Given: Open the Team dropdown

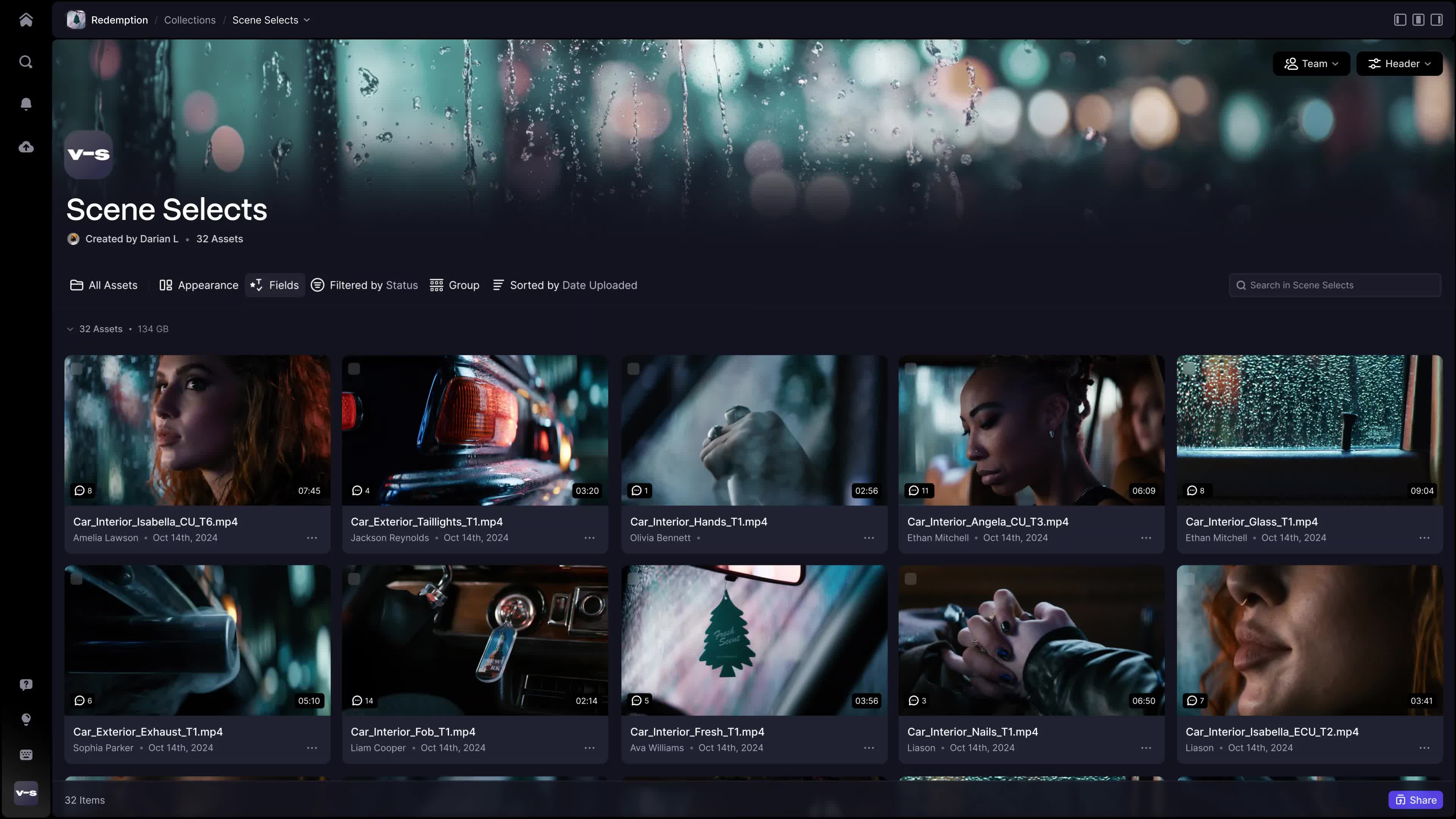Looking at the screenshot, I should 1311,64.
